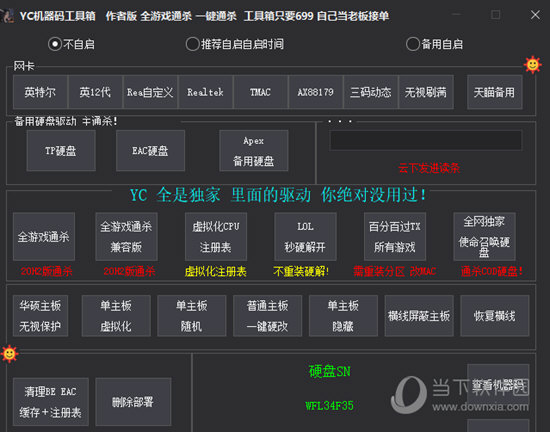The width and height of the screenshot is (550, 432).
Task: Click the yellow 虚拟化注册表 caption
Action: coord(216,271)
